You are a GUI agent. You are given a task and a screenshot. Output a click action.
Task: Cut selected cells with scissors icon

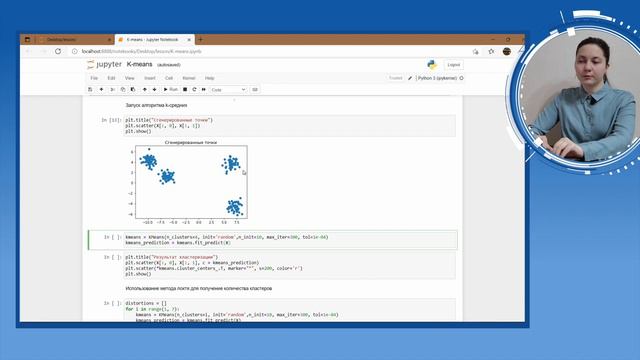(x=112, y=89)
